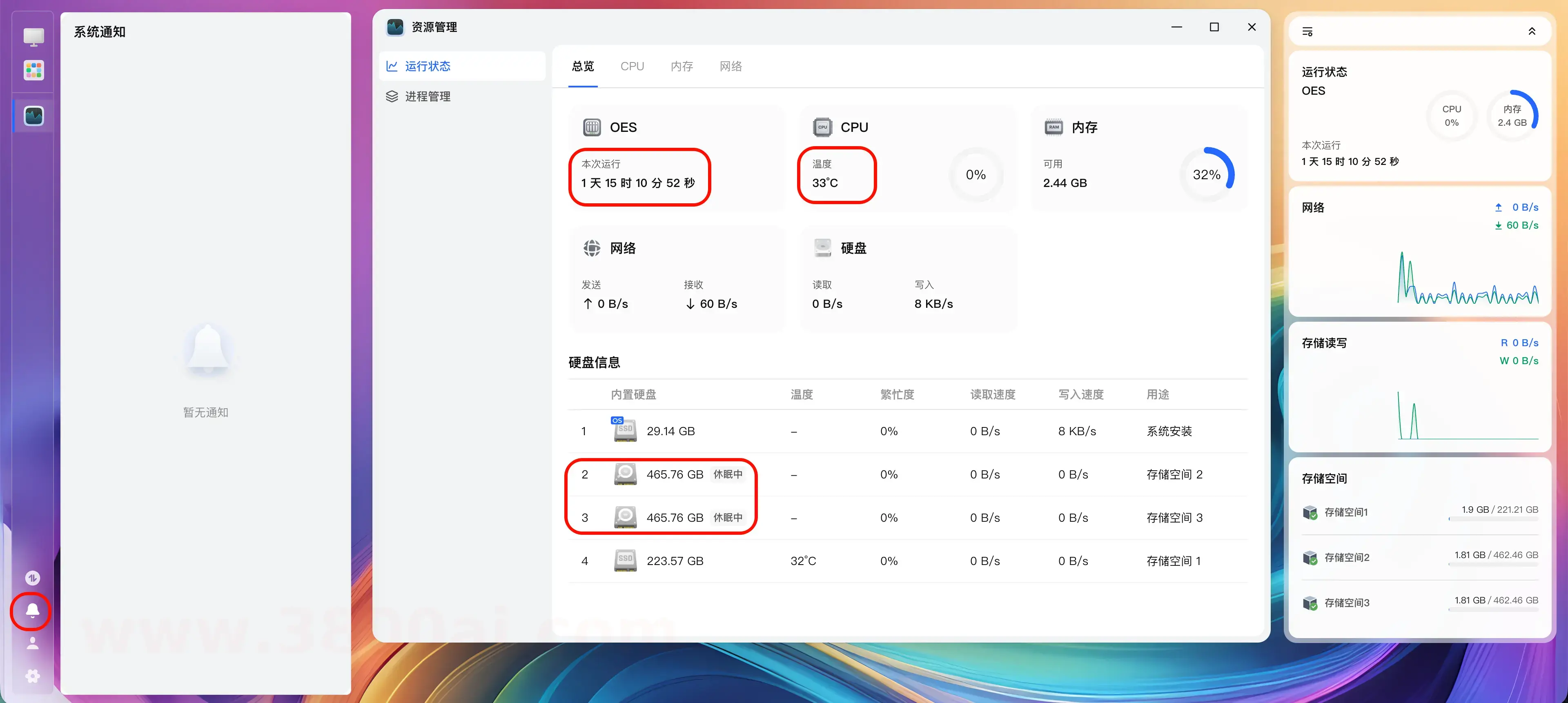Viewport: 1568px width, 703px height.
Task: Open the 网络 tab
Action: point(731,67)
